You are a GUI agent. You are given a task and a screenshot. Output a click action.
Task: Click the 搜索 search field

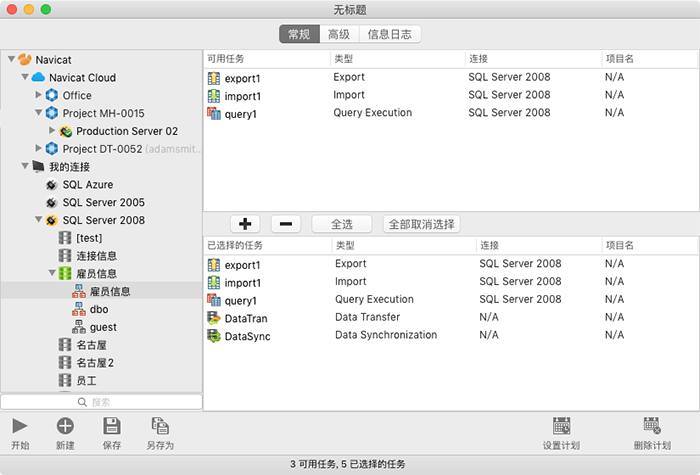[102, 402]
